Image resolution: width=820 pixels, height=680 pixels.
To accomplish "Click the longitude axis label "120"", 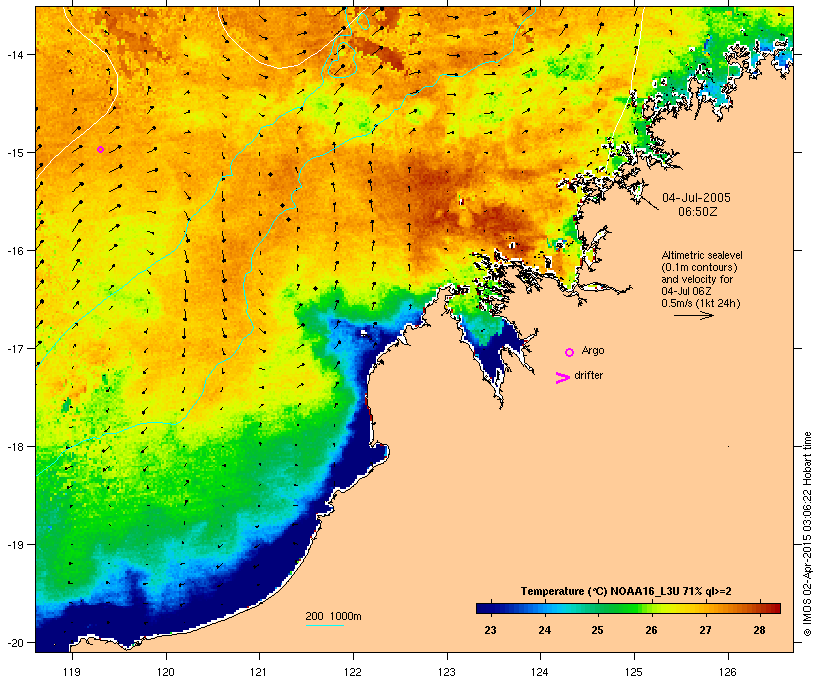I will [x=166, y=672].
